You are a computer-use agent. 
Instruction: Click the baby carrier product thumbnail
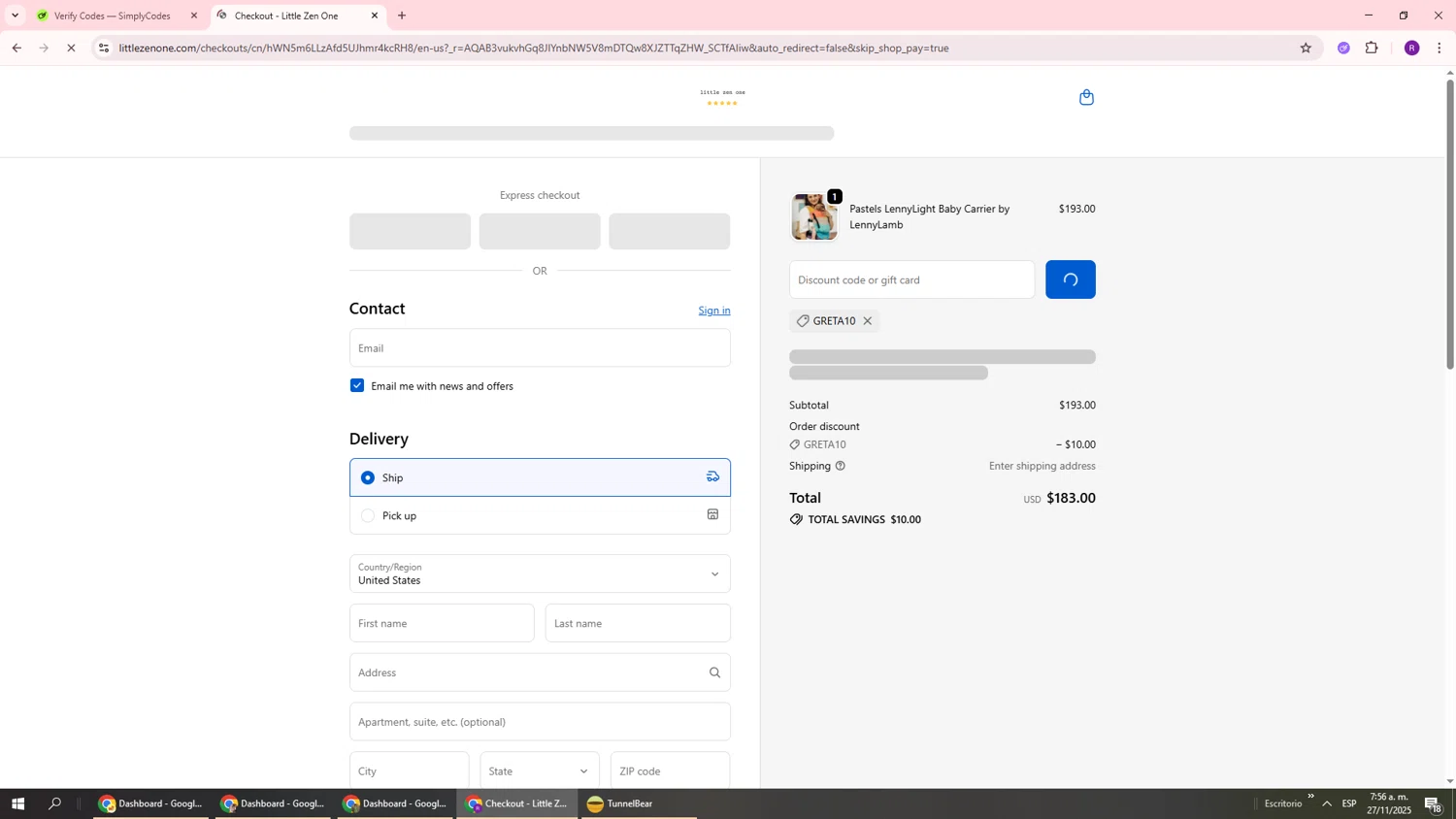click(x=813, y=216)
